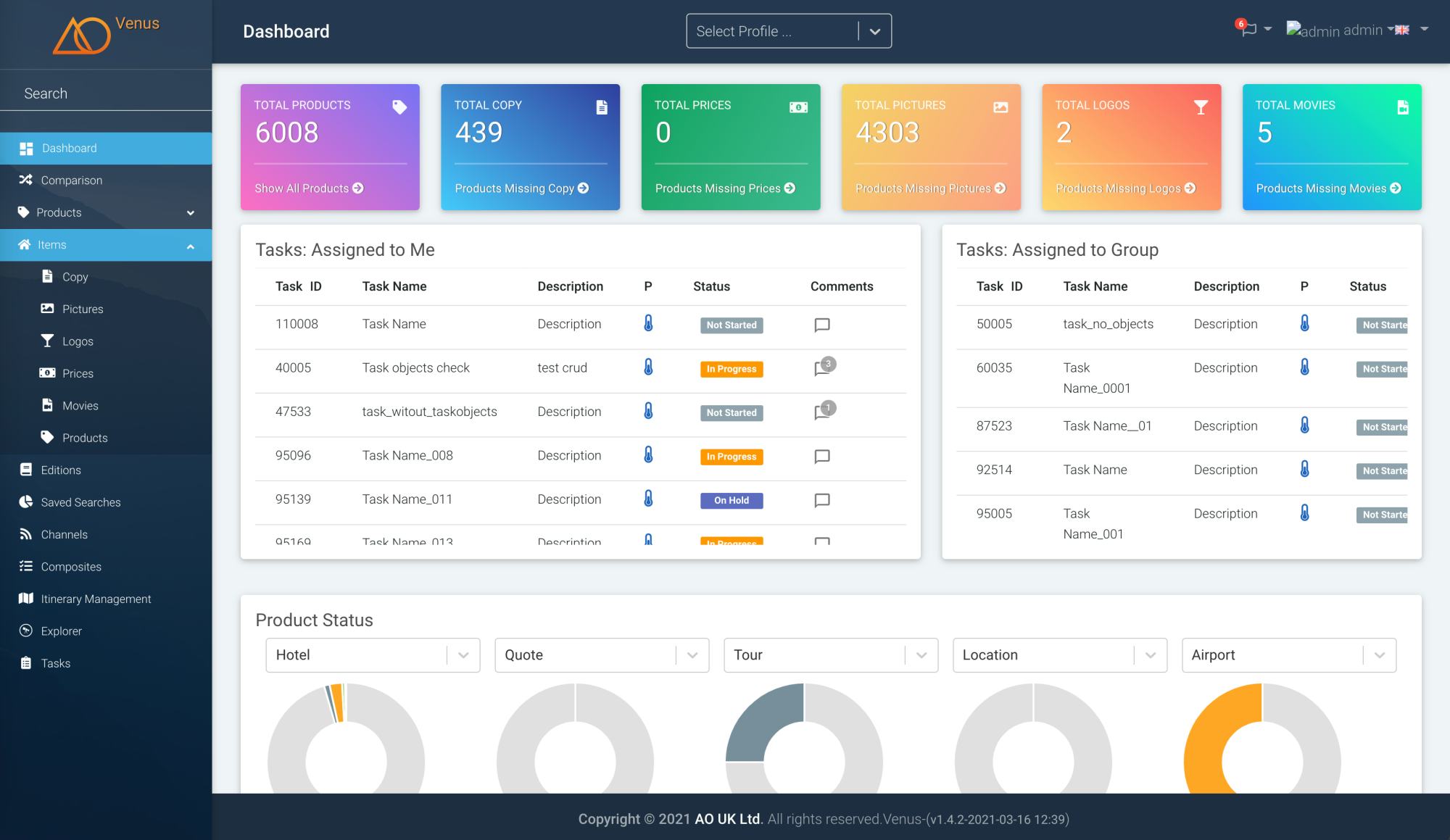Collapse the Items section in the sidebar

[191, 246]
